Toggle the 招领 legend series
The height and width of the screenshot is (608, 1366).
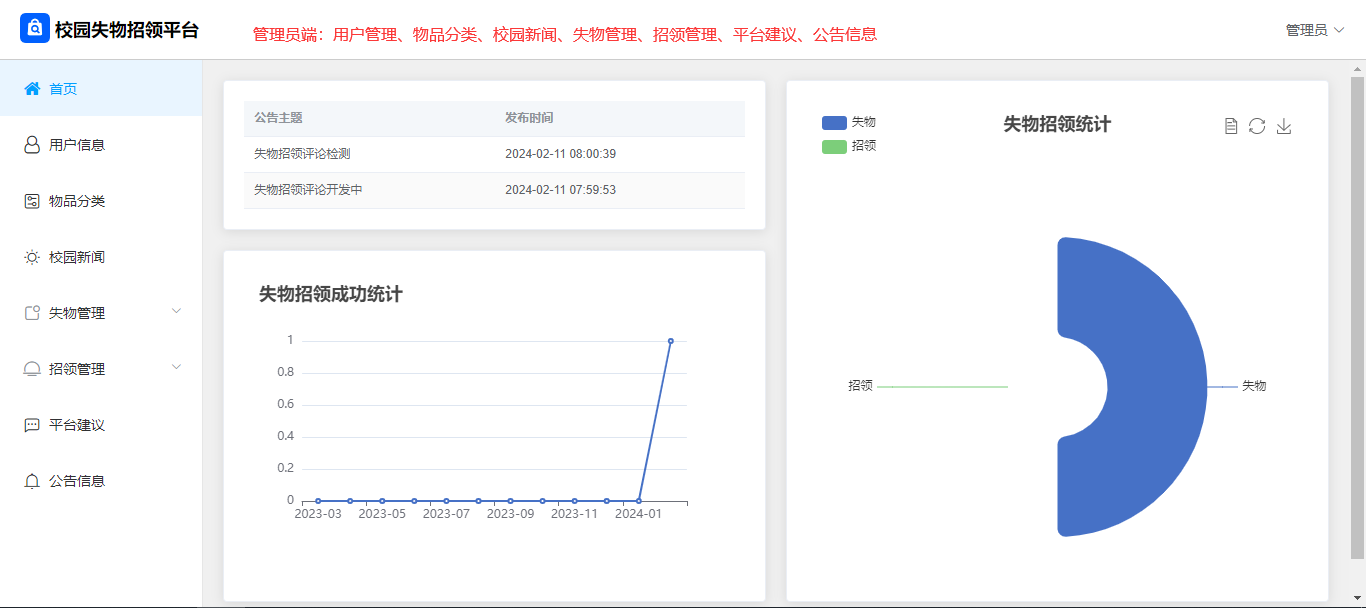(x=848, y=146)
